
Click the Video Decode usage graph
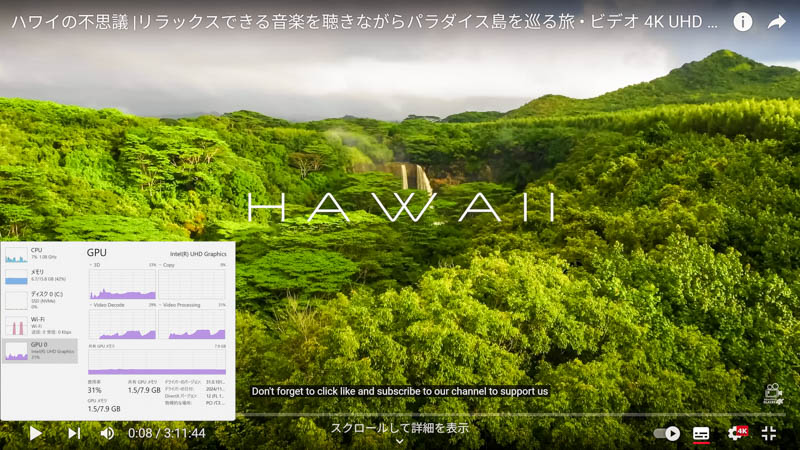[x=122, y=324]
